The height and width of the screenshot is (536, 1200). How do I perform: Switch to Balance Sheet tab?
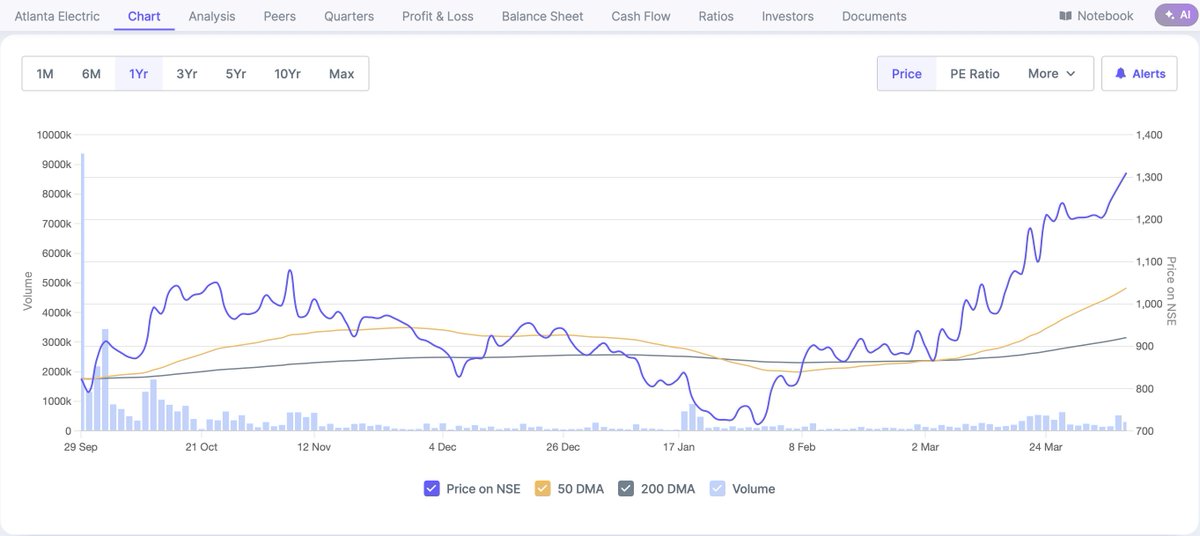coord(542,16)
